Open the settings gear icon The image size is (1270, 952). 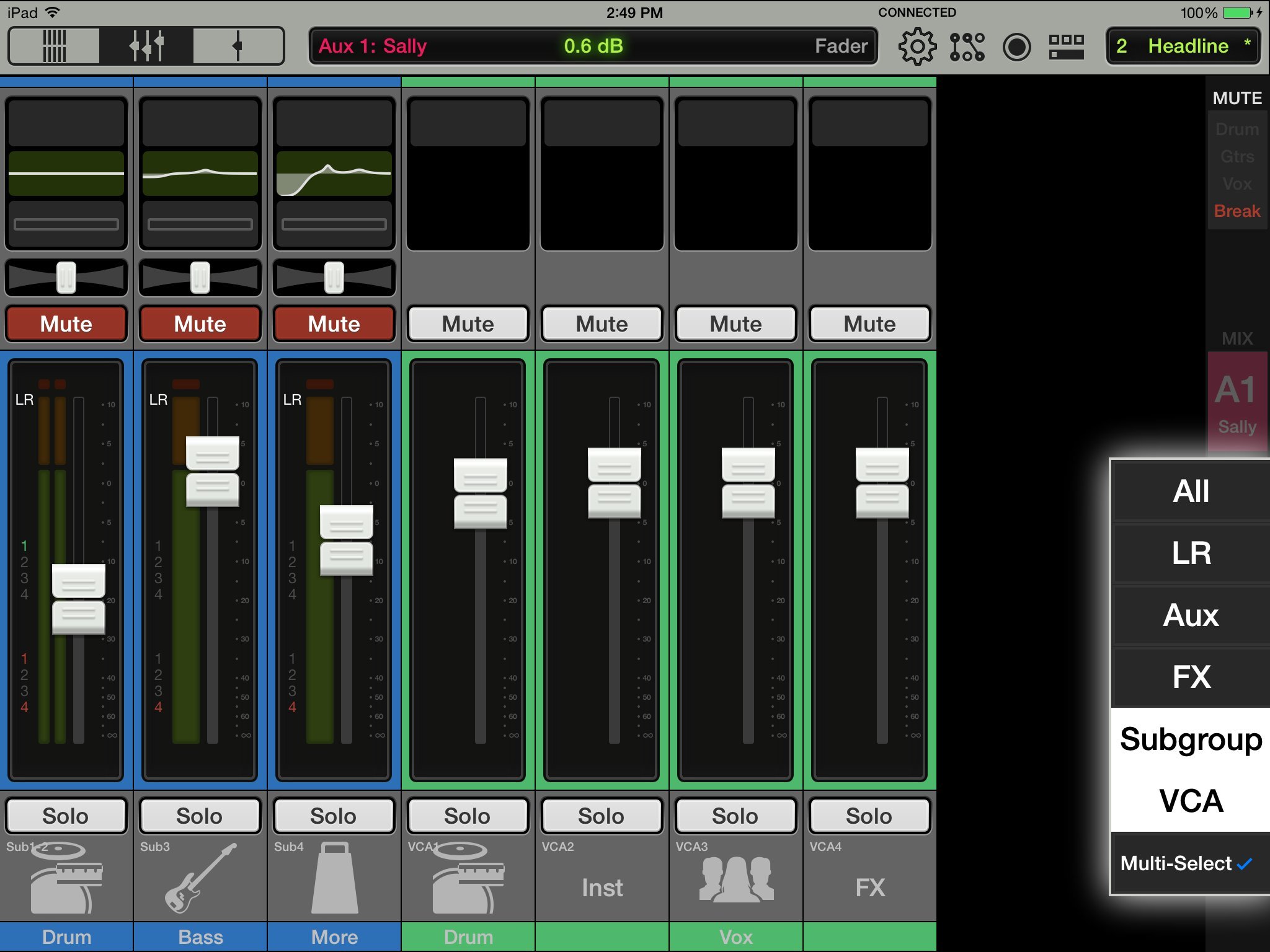pos(917,46)
